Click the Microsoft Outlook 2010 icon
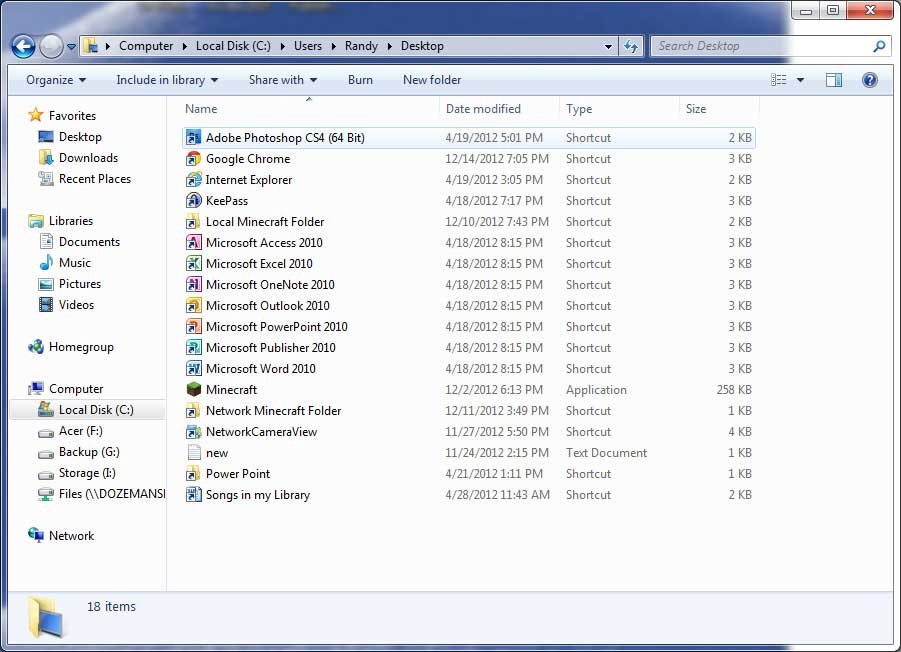Screen dimensions: 901x652 click(x=194, y=306)
